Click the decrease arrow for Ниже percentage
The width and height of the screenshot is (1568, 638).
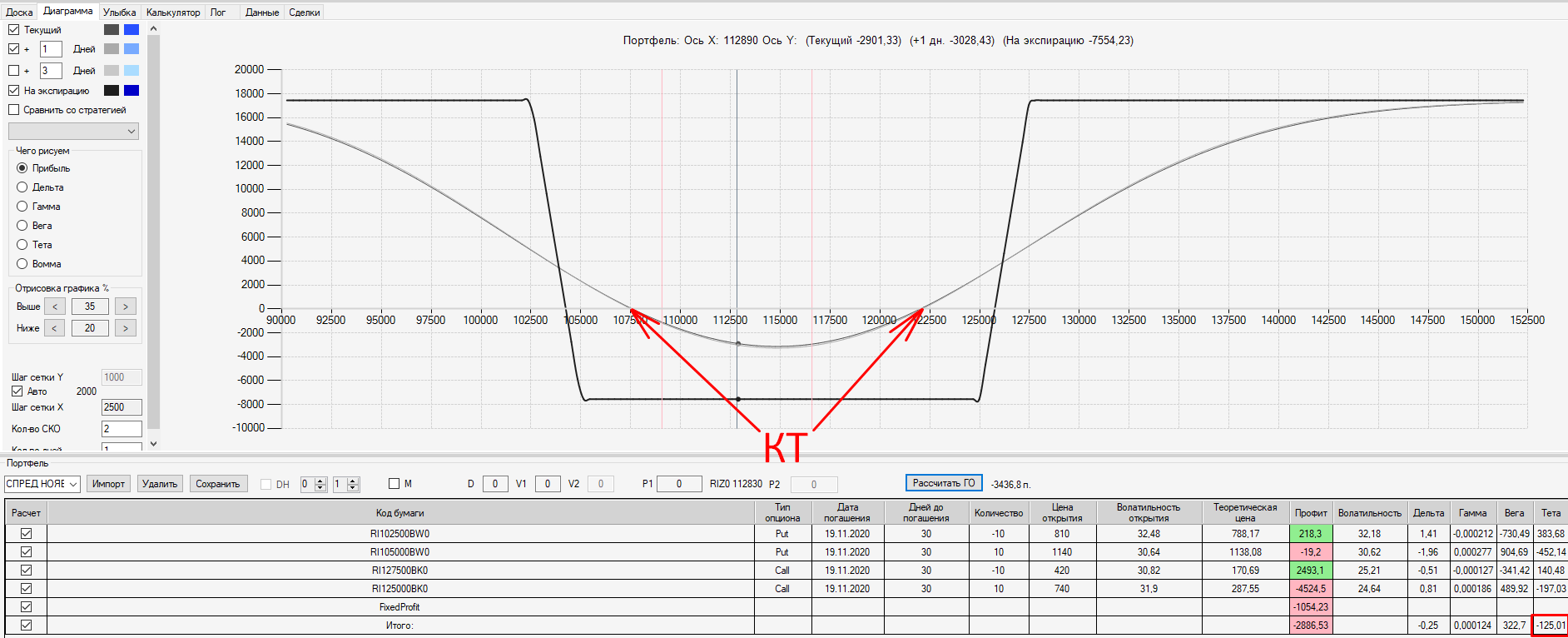[x=55, y=328]
